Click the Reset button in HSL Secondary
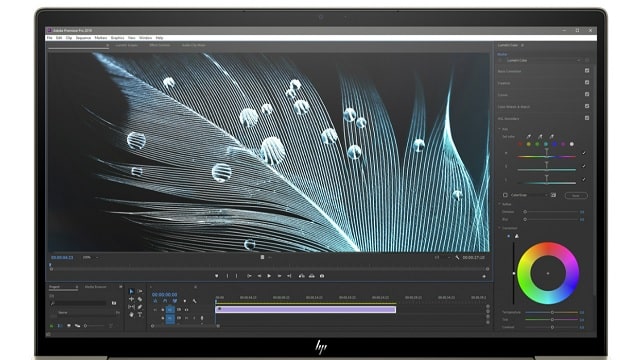Screen dimensions: 640x360 point(576,196)
